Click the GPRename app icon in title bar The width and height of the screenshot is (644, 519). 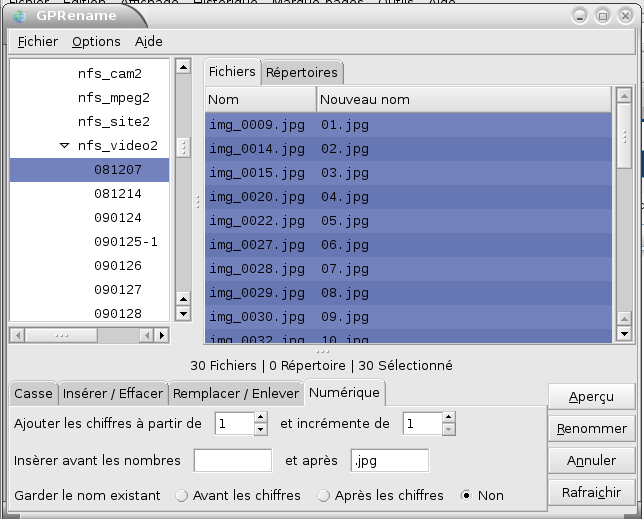pyautogui.click(x=19, y=15)
